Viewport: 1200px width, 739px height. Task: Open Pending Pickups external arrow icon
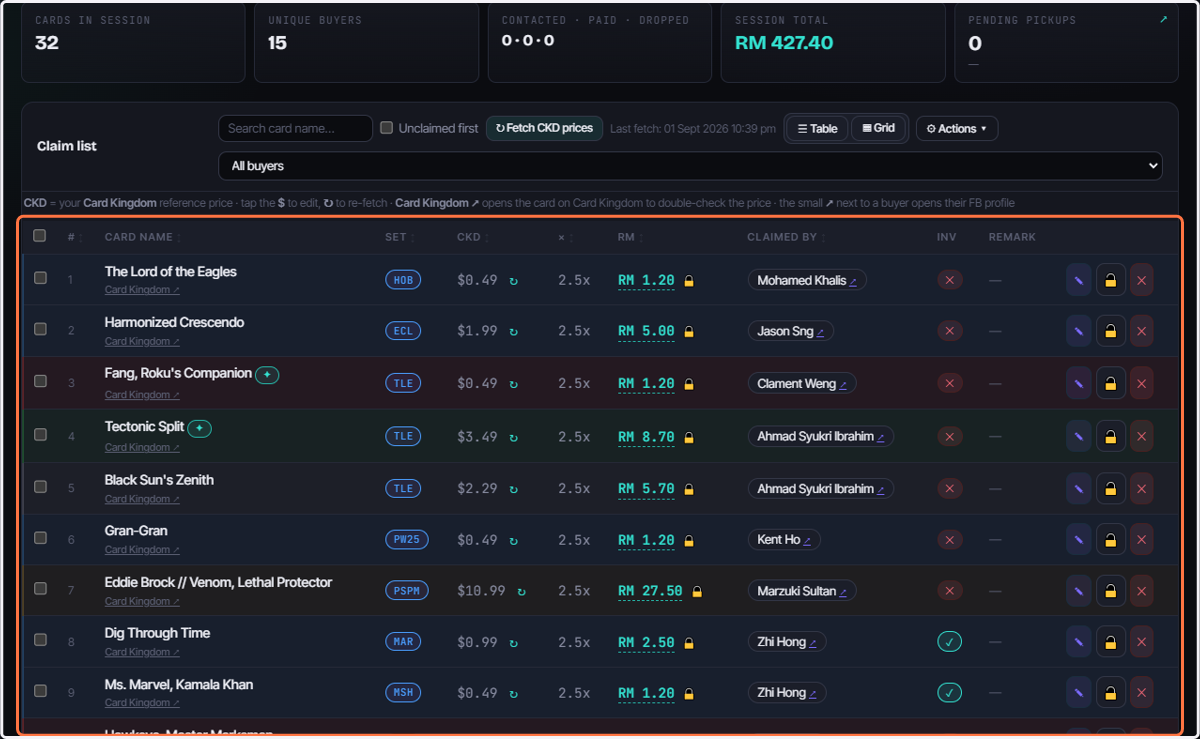click(x=1163, y=19)
